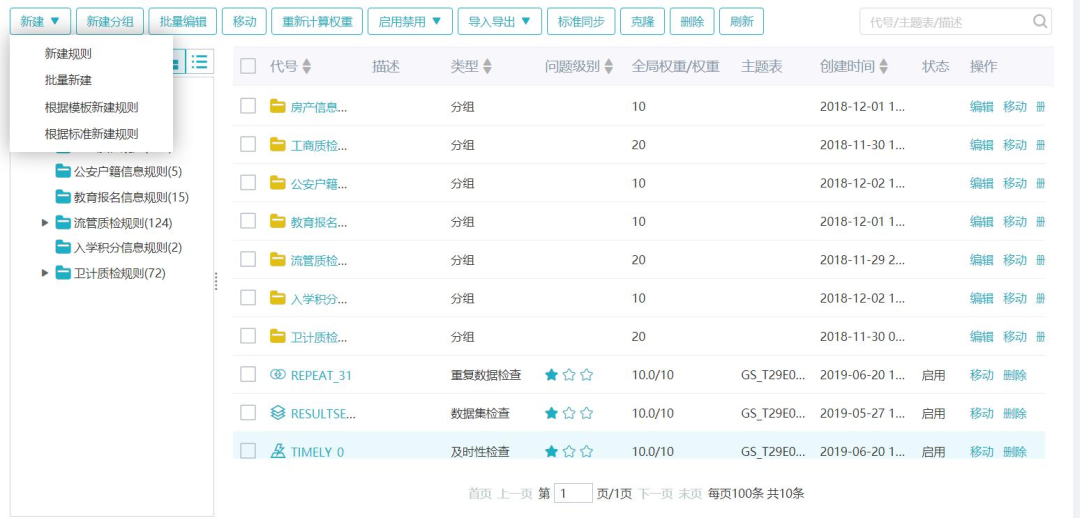Click the page number input field
The image size is (1080, 518).
tap(574, 493)
